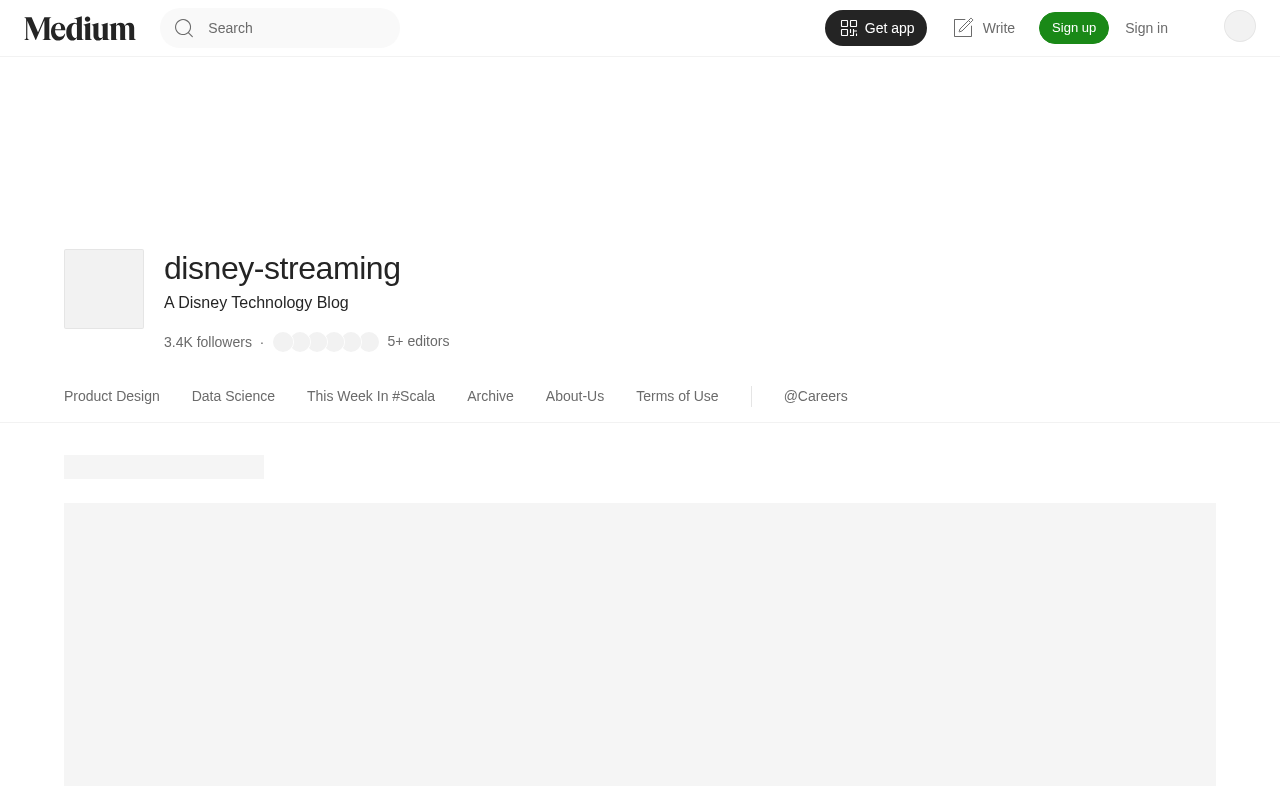
Task: Click the green Sign up button
Action: click(x=1074, y=28)
